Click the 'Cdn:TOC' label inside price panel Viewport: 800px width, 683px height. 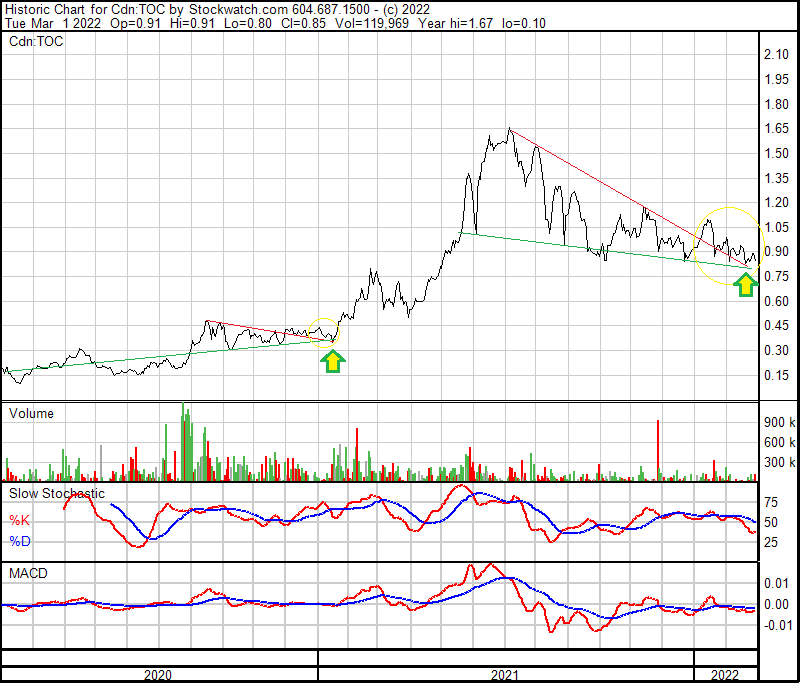pyautogui.click(x=36, y=41)
